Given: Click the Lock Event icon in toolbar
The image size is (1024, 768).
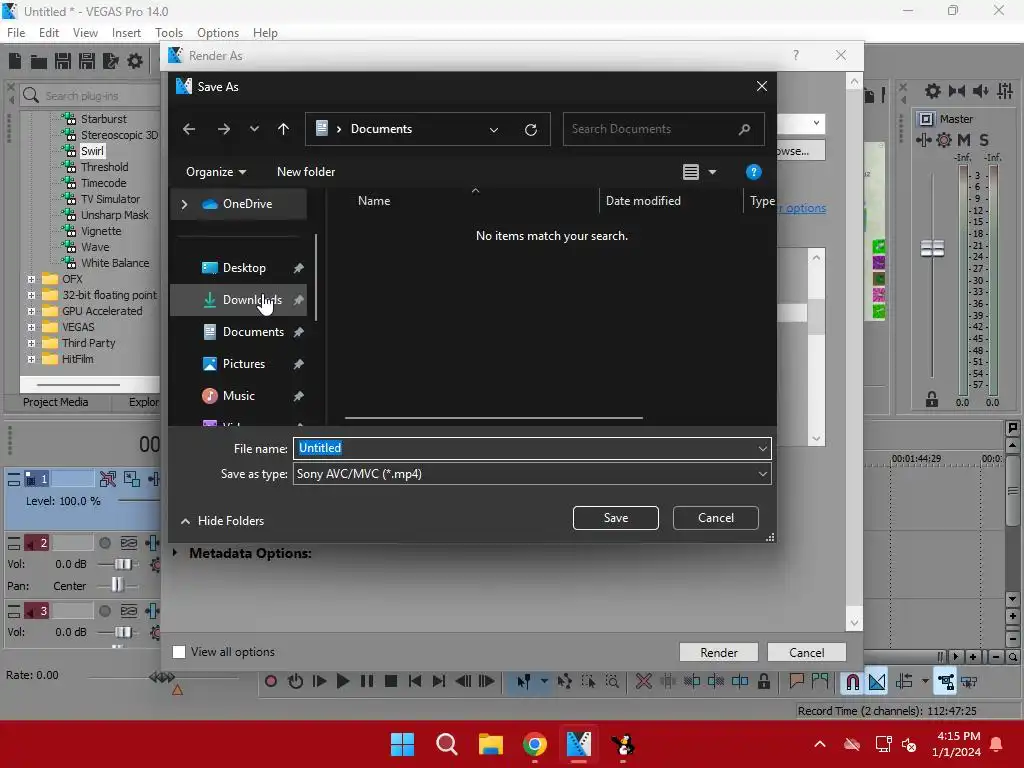Looking at the screenshot, I should (x=763, y=682).
